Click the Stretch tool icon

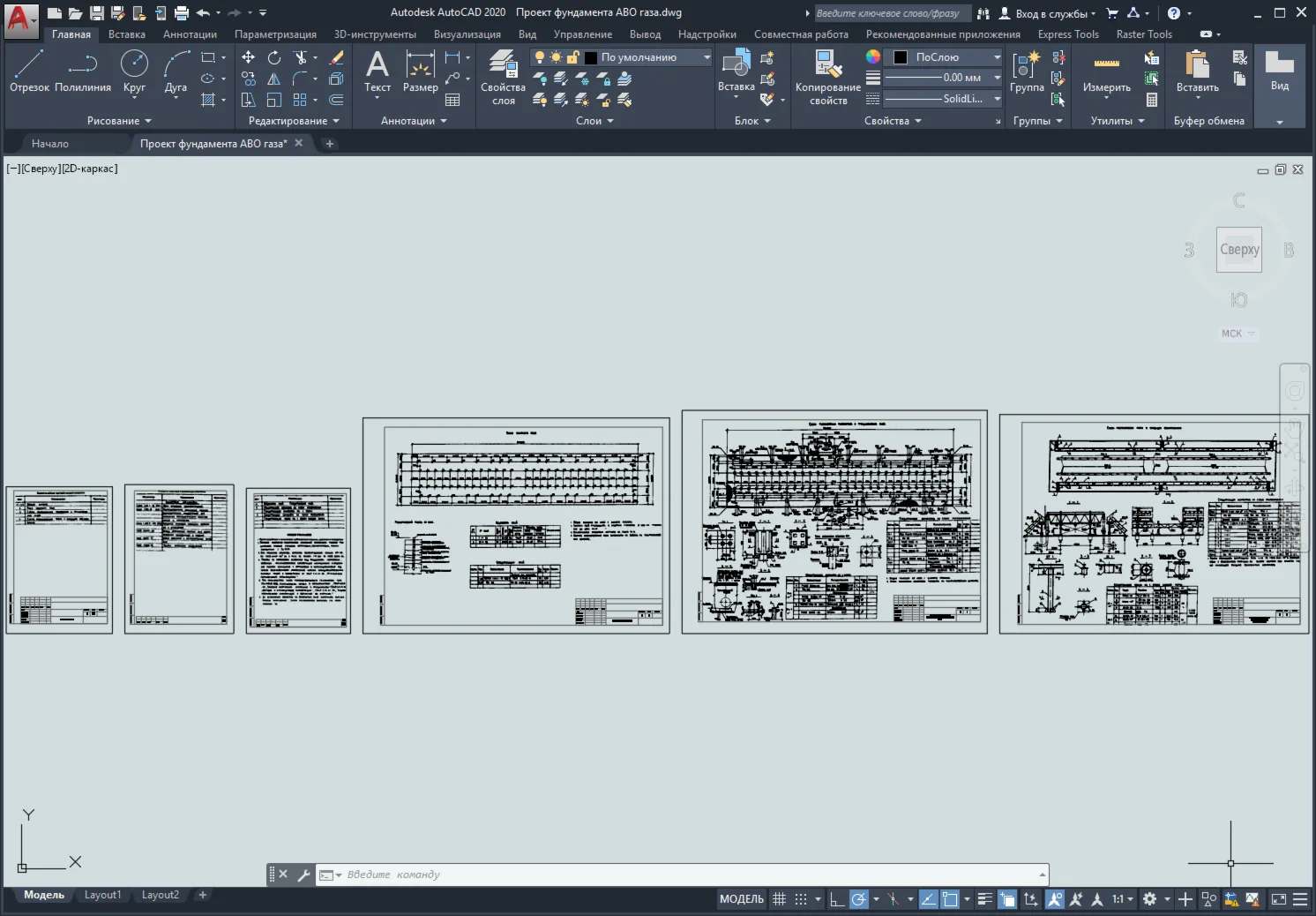tap(249, 100)
